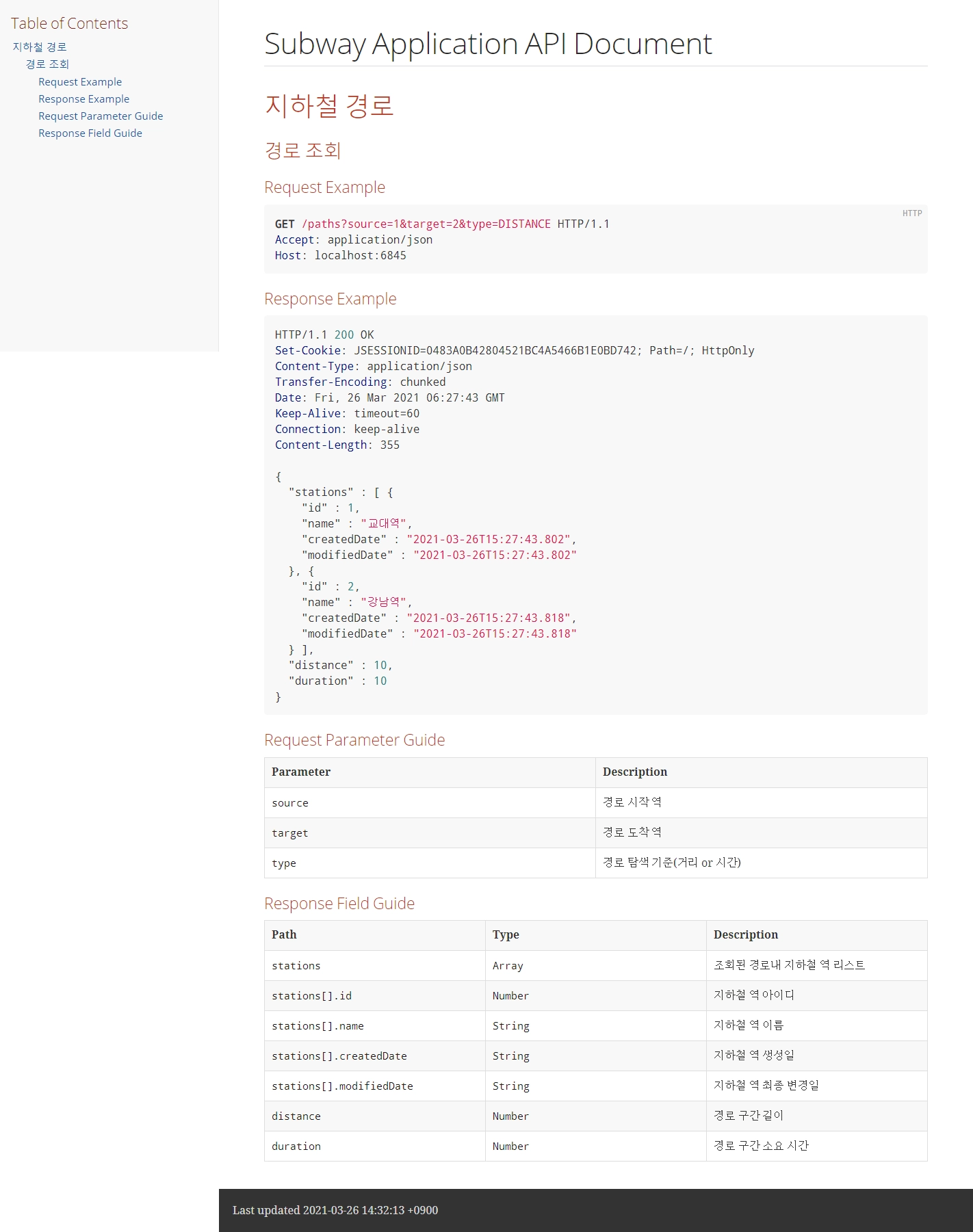973x1232 pixels.
Task: Click the Request Parameter Guide heading
Action: coord(354,740)
